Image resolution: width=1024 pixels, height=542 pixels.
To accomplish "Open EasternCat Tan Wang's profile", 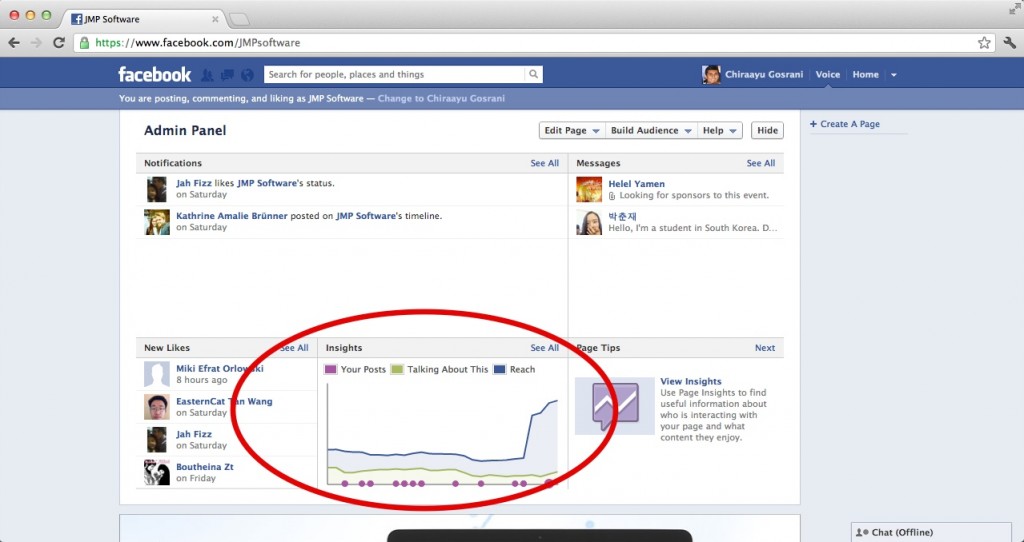I will click(224, 401).
